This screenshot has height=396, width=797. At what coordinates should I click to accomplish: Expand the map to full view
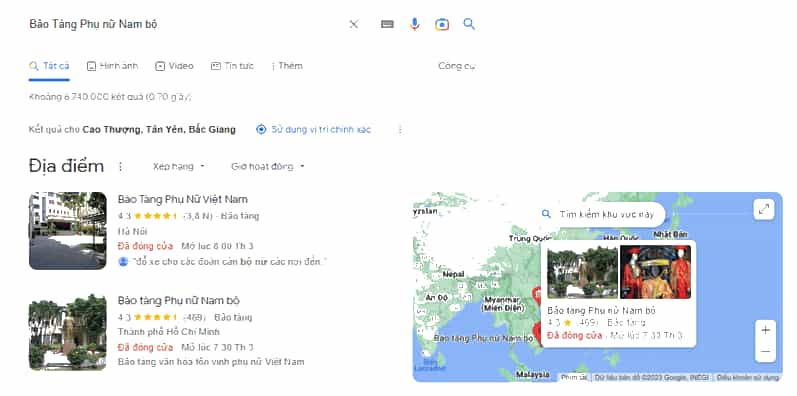coord(763,209)
